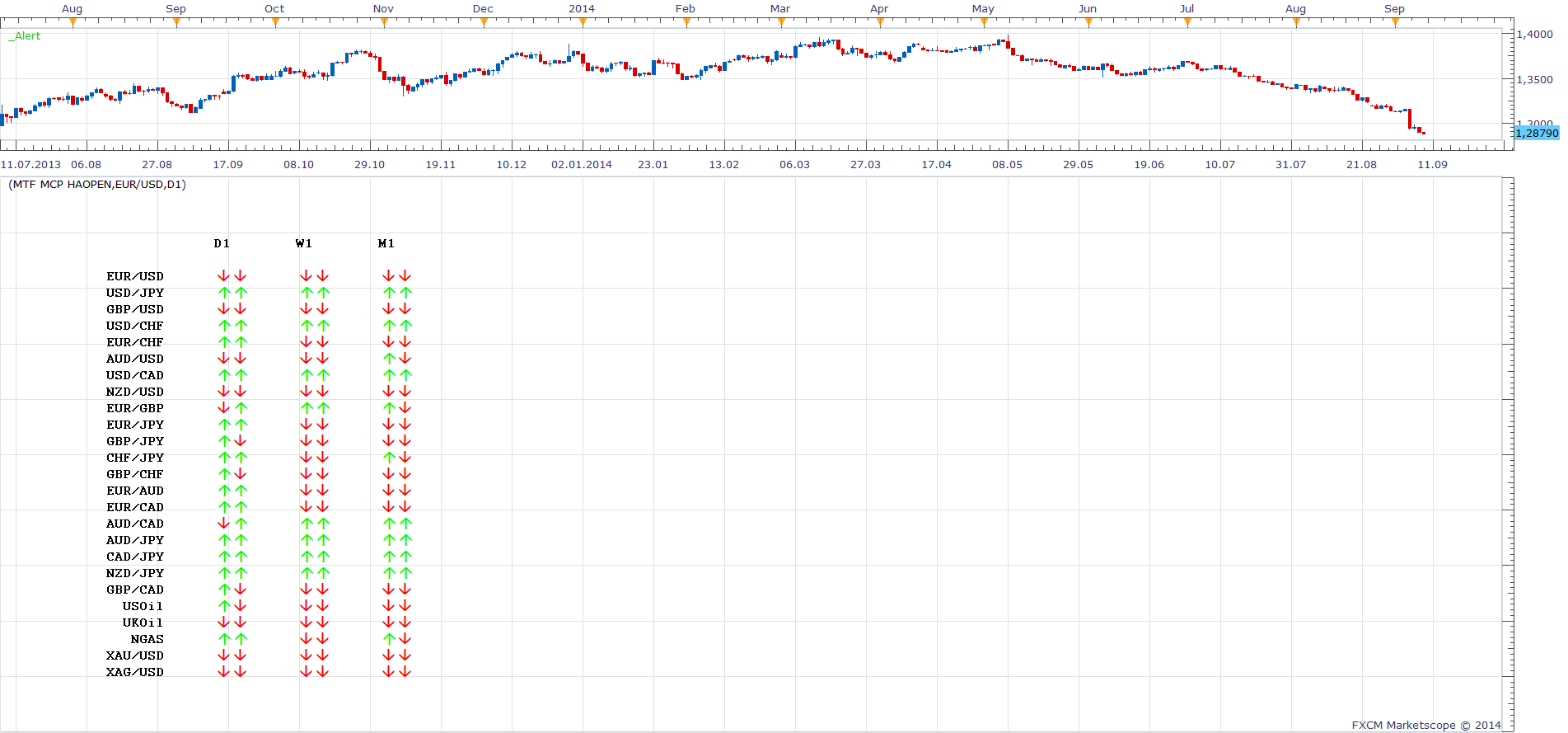The height and width of the screenshot is (733, 1568).
Task: Click the Jun month marker triangle
Action: [1088, 22]
